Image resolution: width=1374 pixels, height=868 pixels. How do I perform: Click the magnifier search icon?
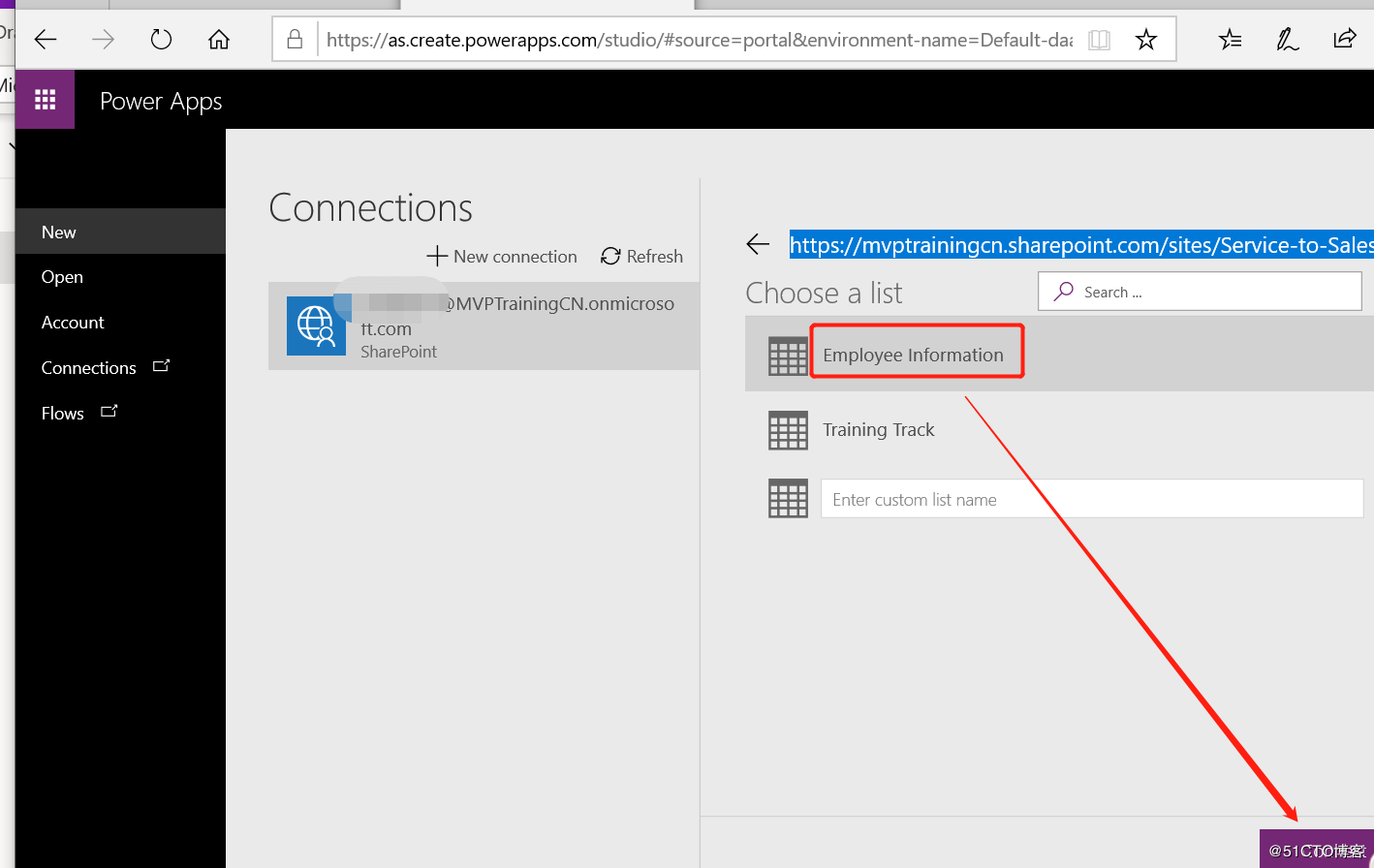coord(1064,291)
